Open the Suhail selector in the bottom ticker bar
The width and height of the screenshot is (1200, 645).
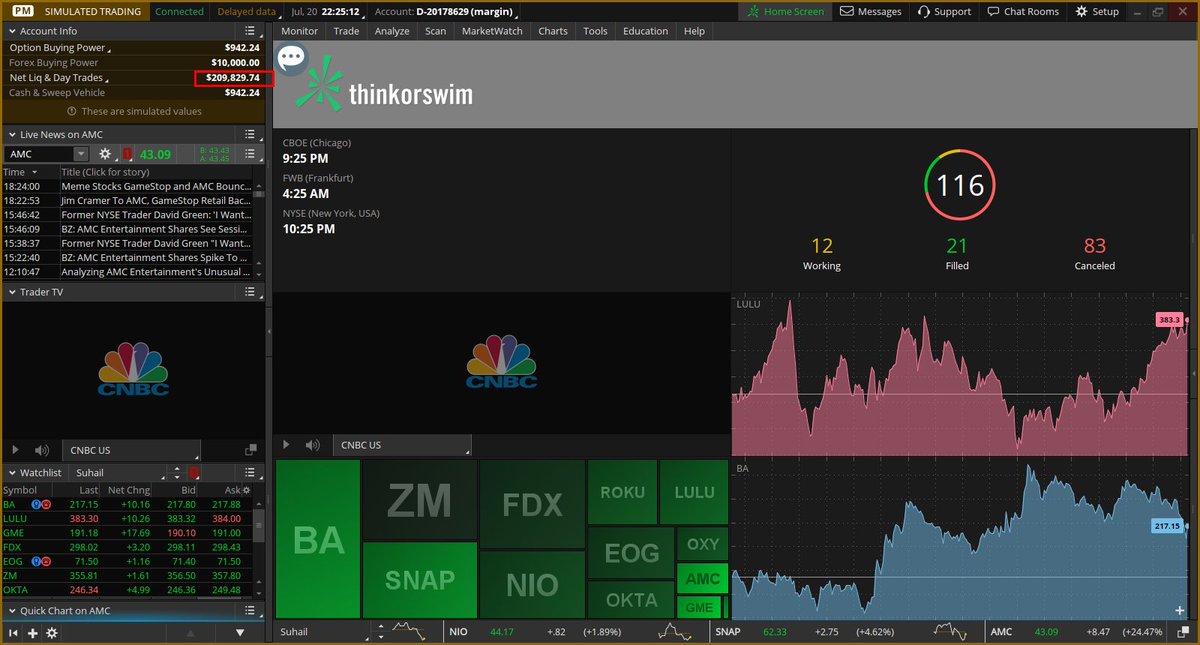click(x=323, y=632)
